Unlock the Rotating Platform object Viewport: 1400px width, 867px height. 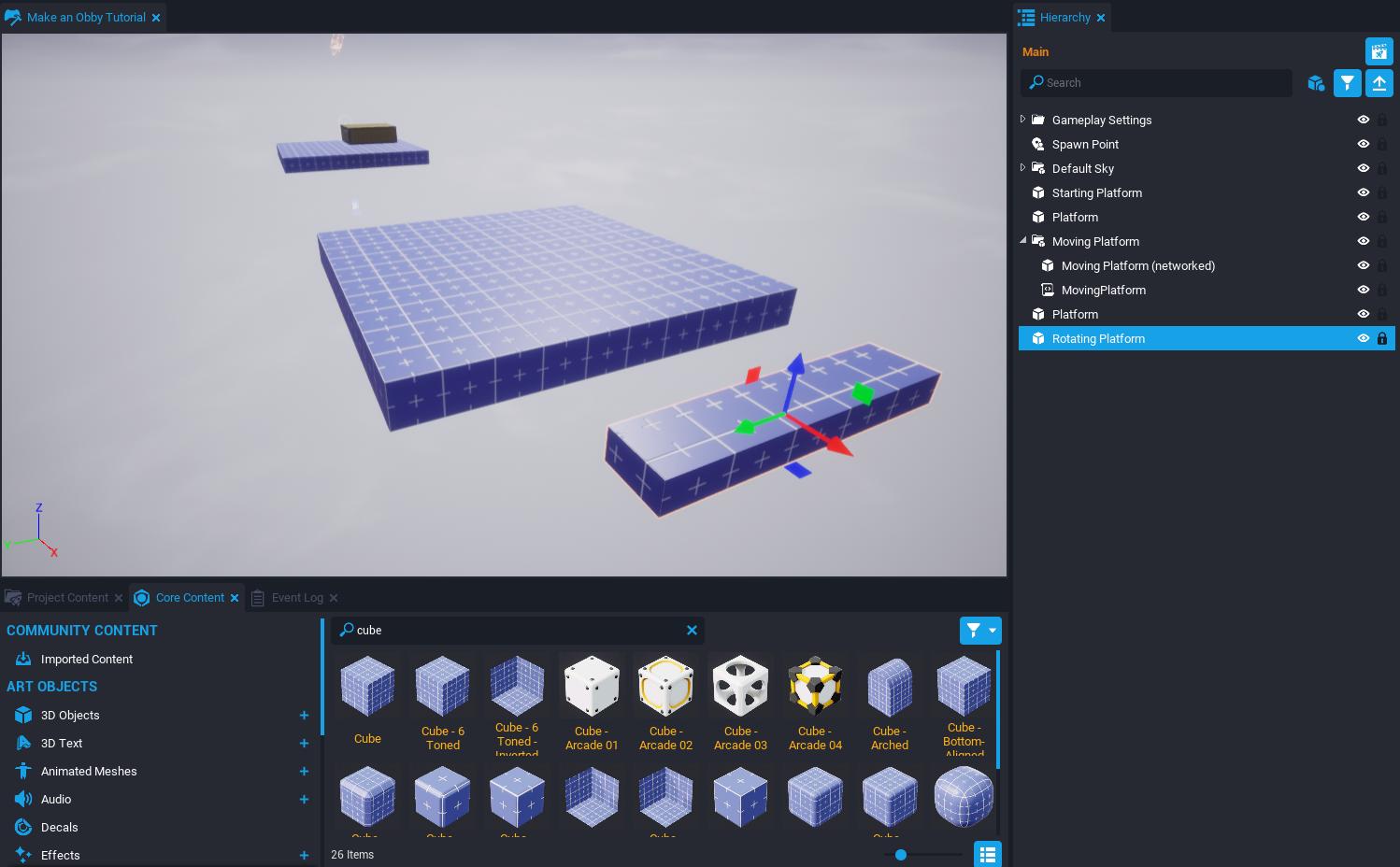(x=1381, y=338)
